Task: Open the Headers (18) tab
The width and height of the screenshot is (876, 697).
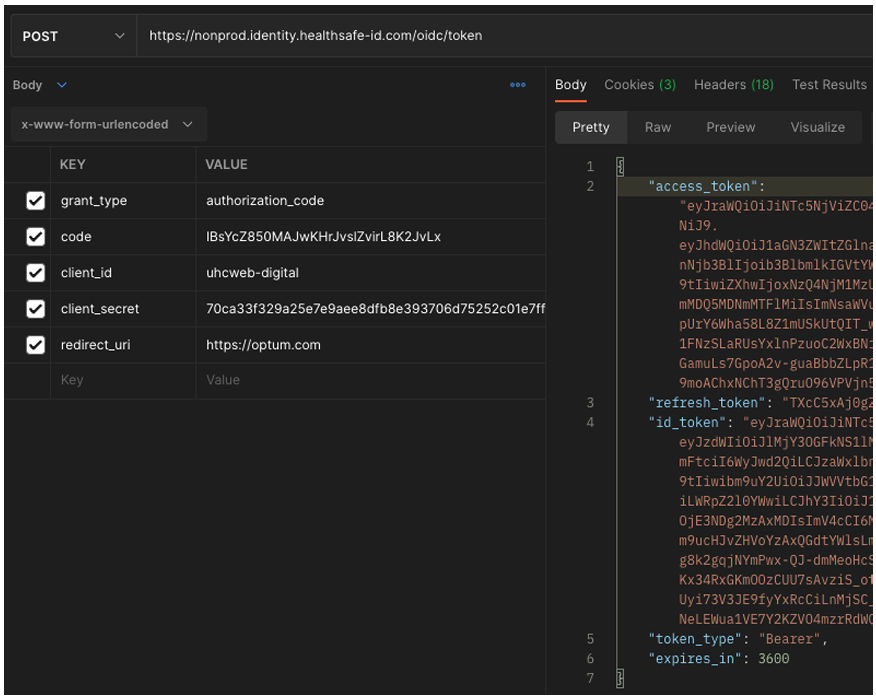Action: click(x=734, y=85)
